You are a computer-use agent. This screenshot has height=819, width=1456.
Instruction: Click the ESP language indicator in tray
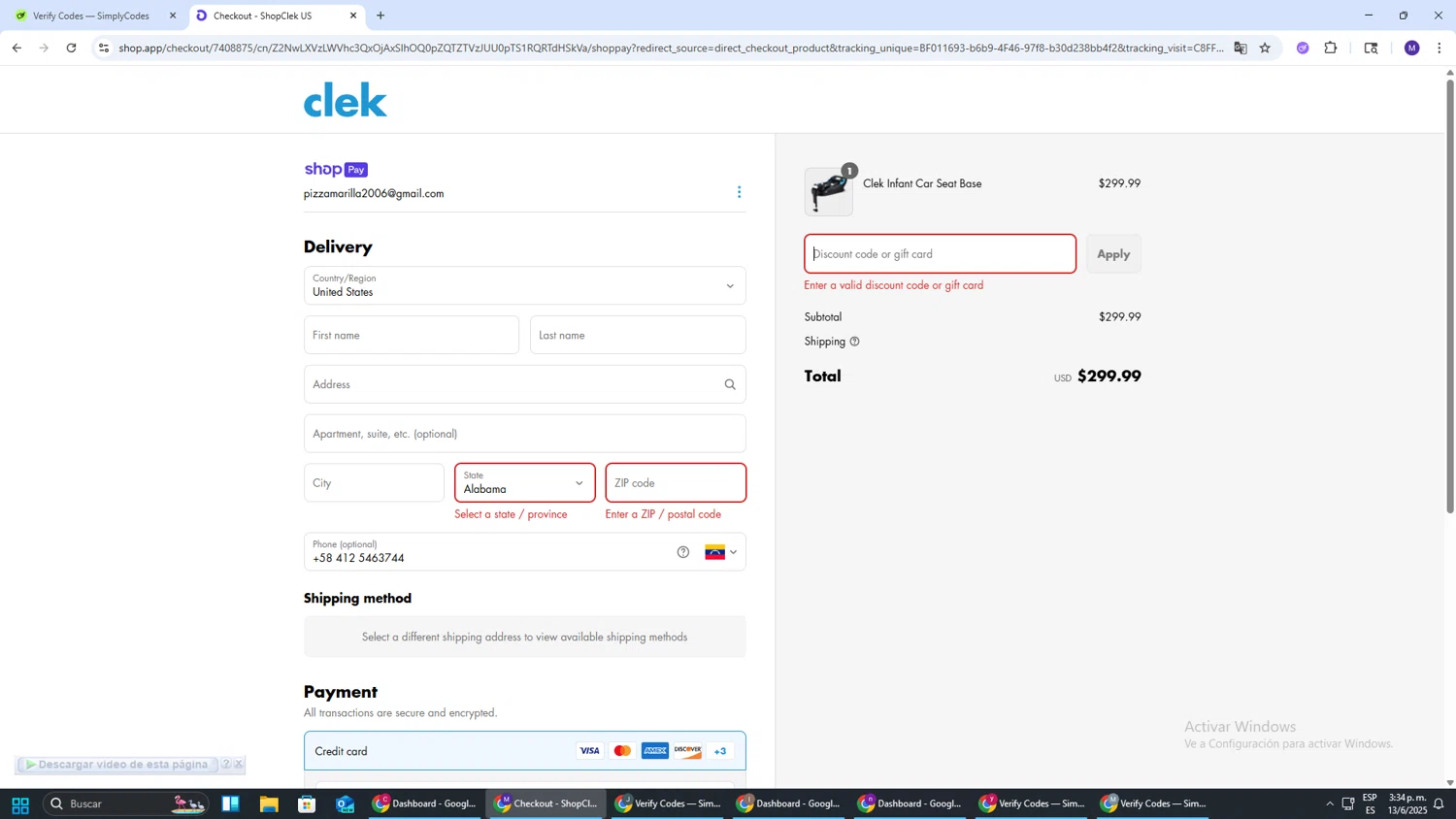(x=1370, y=803)
